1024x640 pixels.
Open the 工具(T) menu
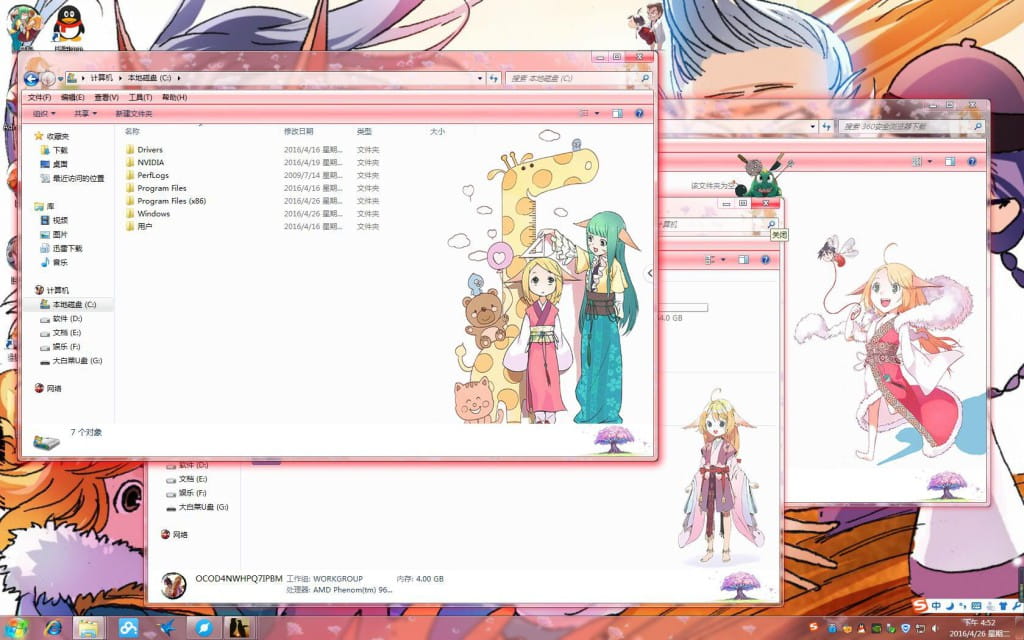(140, 97)
